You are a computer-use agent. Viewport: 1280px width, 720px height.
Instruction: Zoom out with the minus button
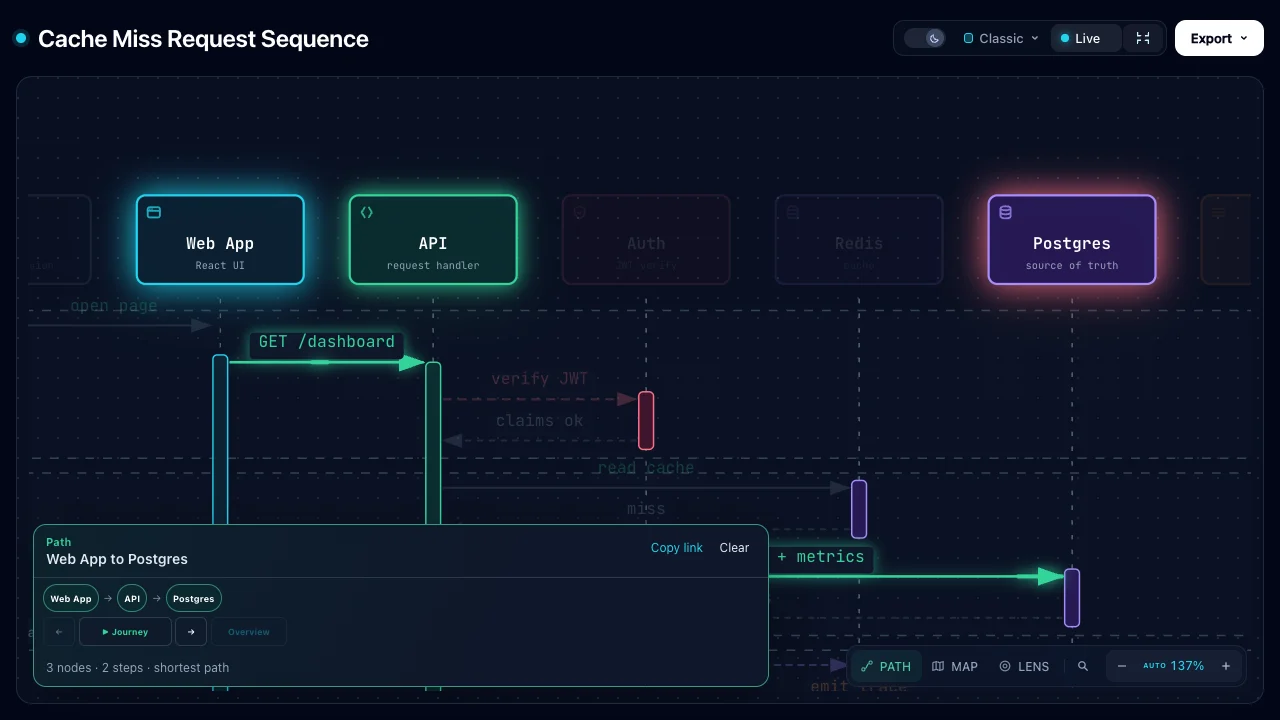pos(1122,666)
